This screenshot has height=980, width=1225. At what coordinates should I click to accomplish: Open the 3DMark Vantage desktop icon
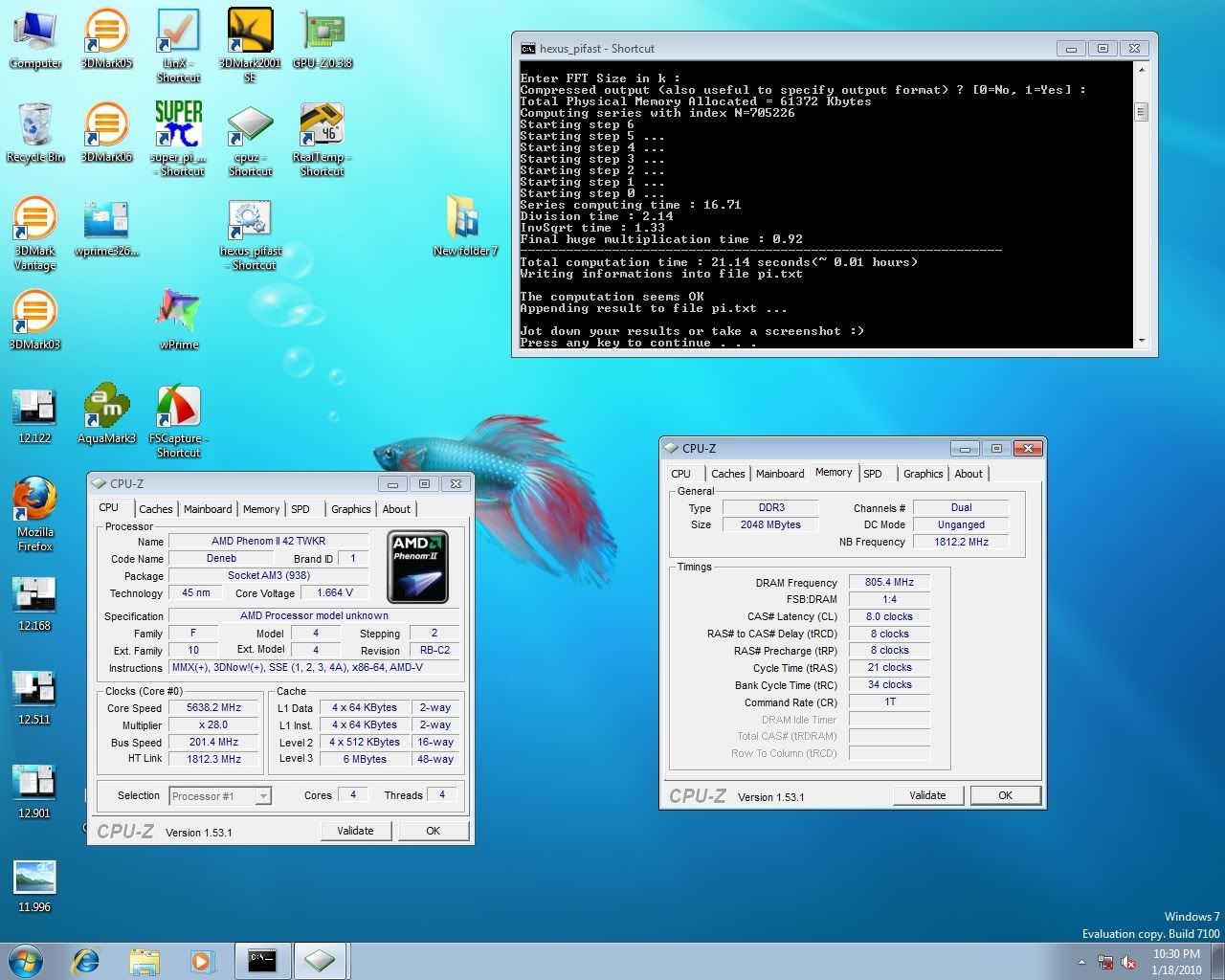[35, 233]
